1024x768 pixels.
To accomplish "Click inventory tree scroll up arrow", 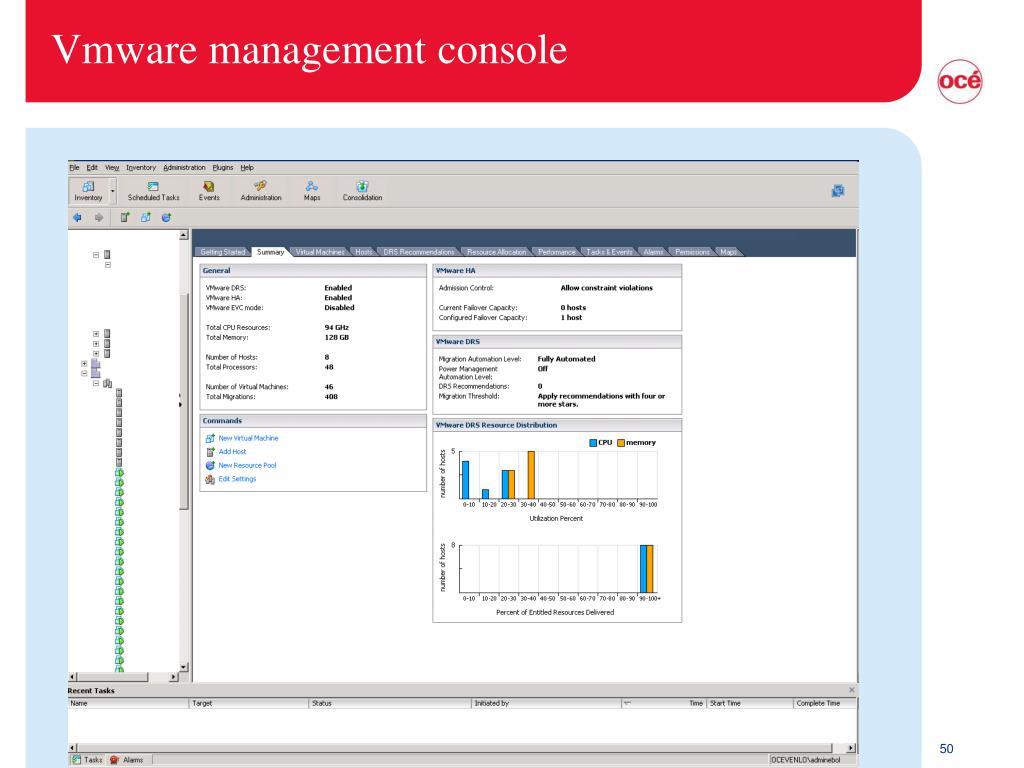I will (184, 235).
